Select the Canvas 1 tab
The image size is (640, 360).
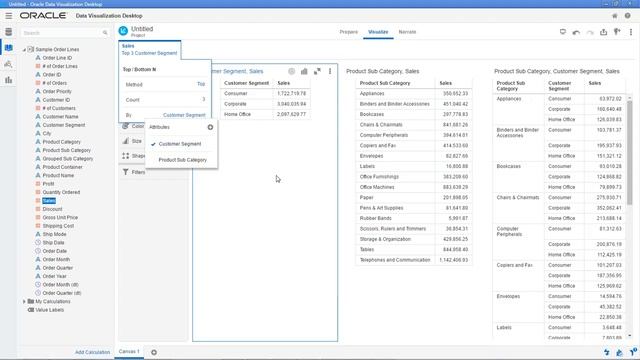[129, 351]
